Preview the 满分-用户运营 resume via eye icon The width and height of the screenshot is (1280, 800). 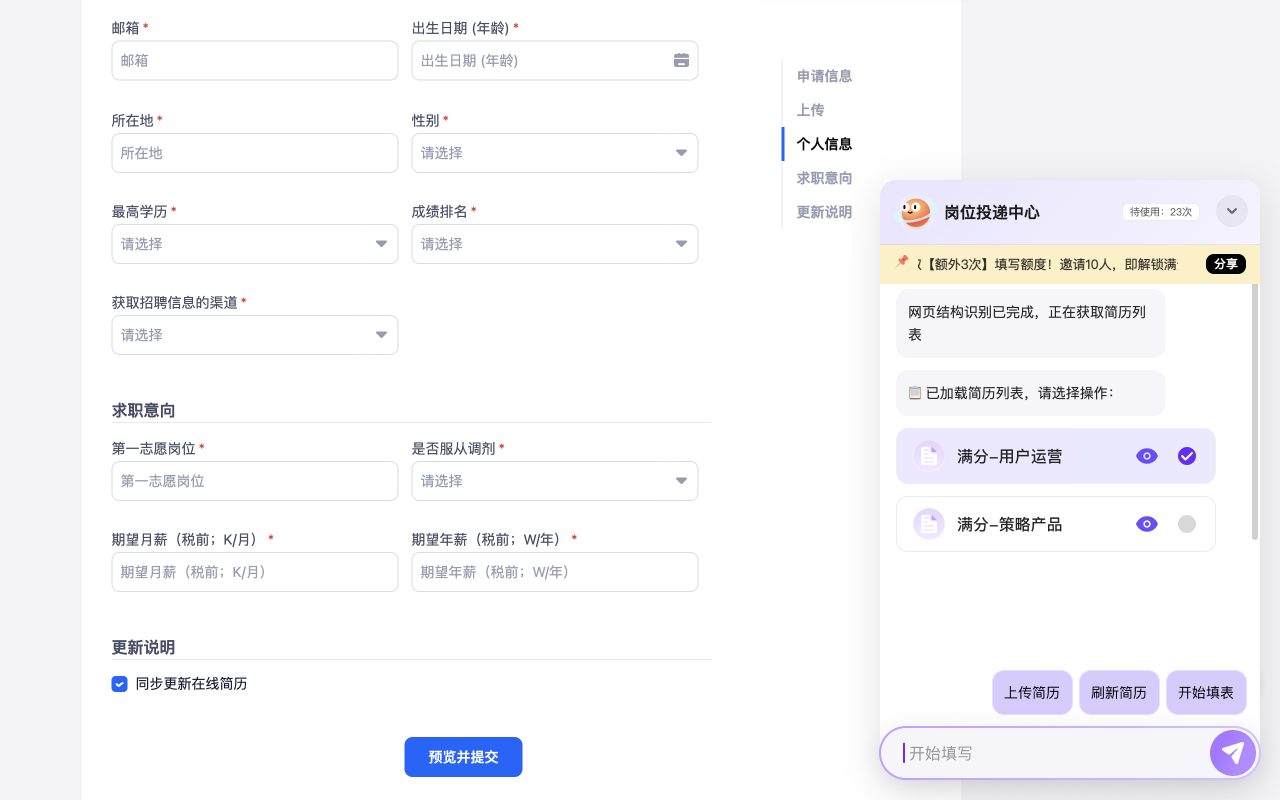click(1146, 455)
